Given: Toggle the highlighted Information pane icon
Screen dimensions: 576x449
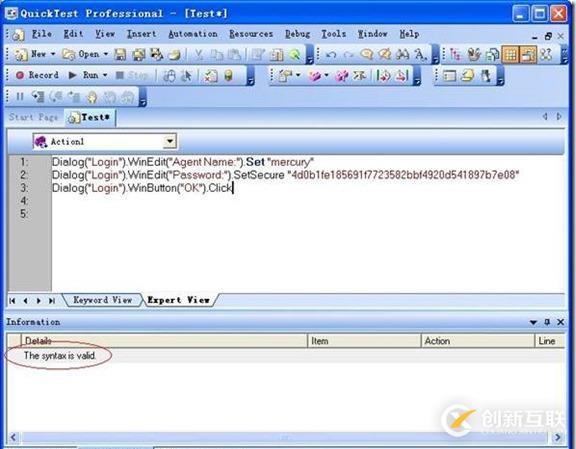Looking at the screenshot, I should point(528,55).
